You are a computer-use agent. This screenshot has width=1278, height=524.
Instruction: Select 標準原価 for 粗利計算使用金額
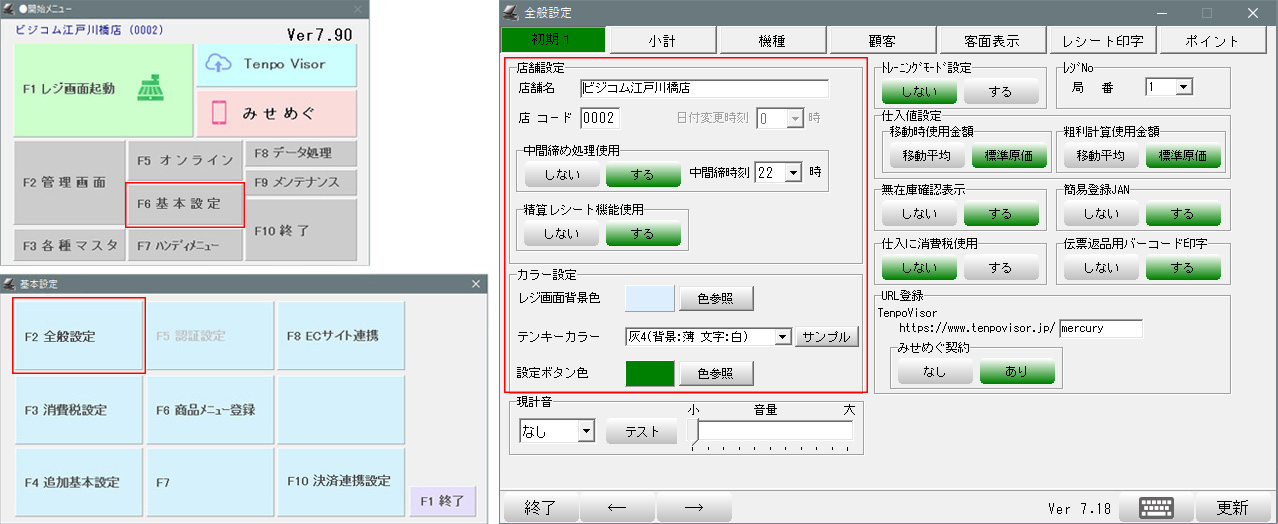(1183, 155)
